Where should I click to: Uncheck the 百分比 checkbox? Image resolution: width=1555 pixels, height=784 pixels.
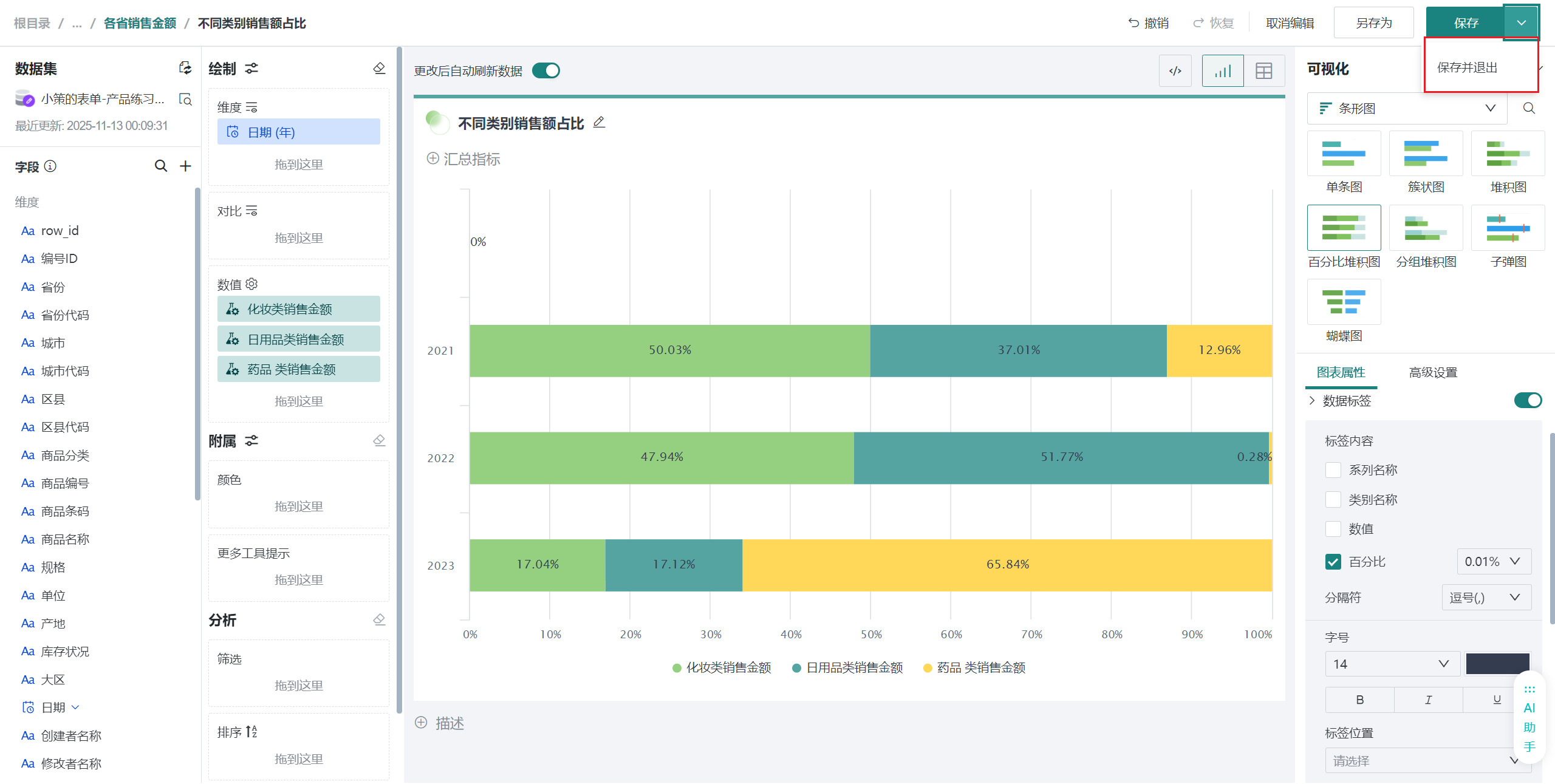[1333, 562]
